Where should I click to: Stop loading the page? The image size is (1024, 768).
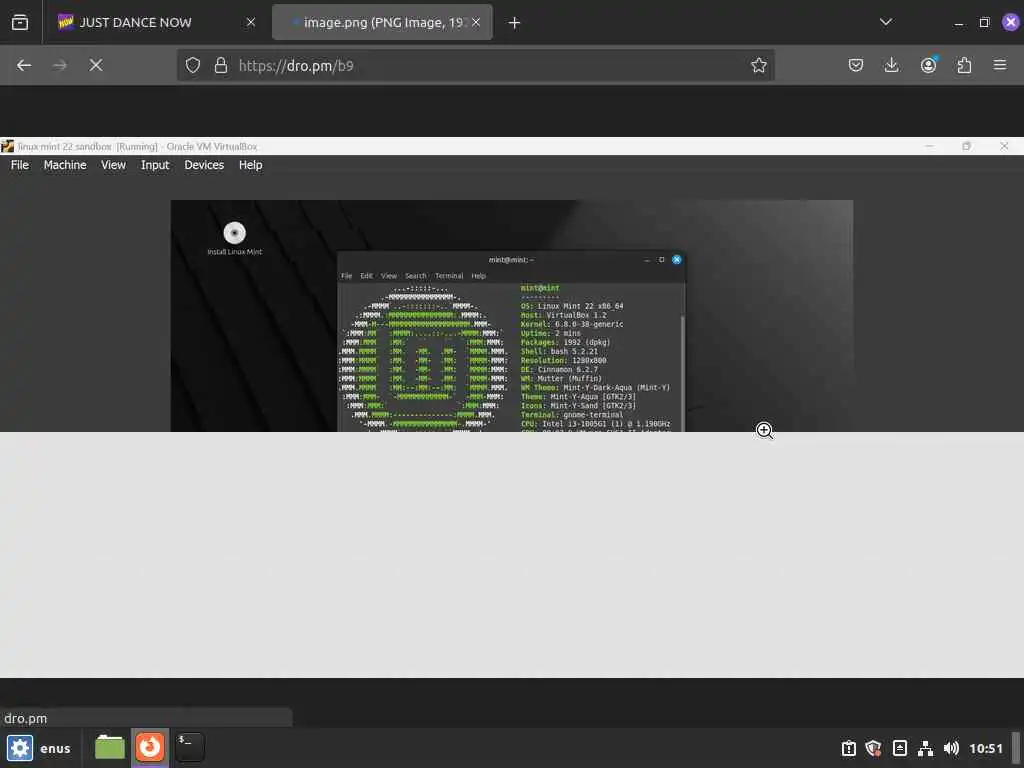click(x=96, y=65)
